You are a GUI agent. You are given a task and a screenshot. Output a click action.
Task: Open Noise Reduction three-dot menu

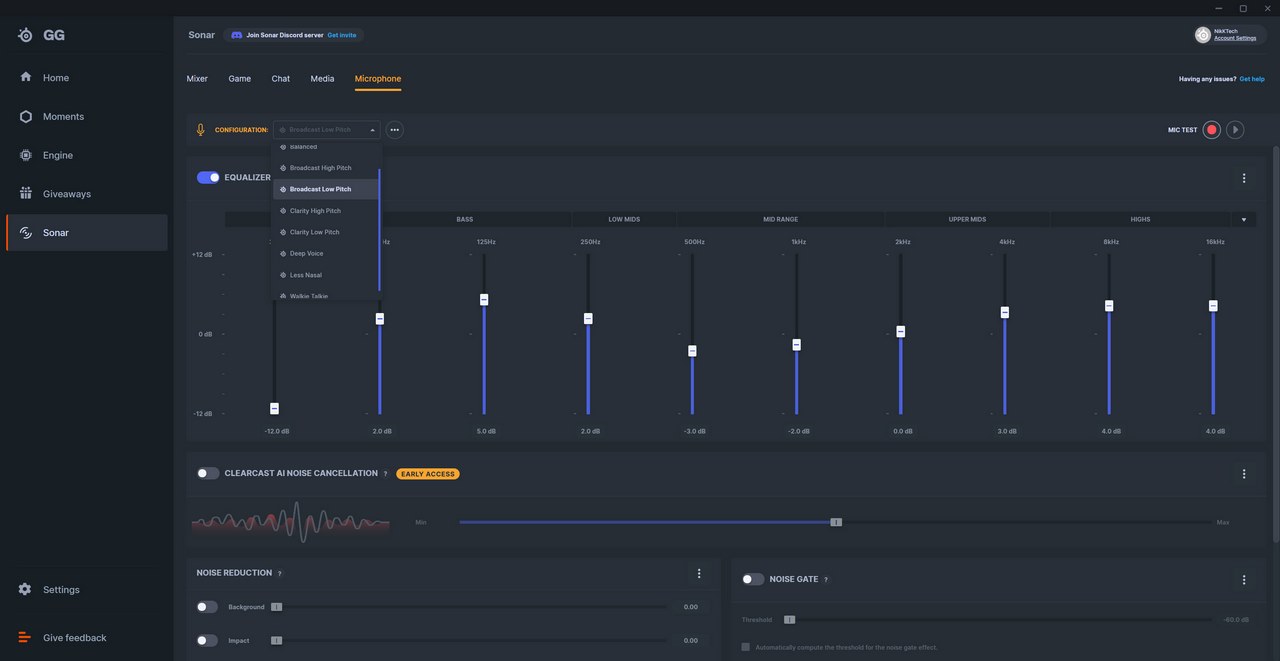pyautogui.click(x=699, y=573)
